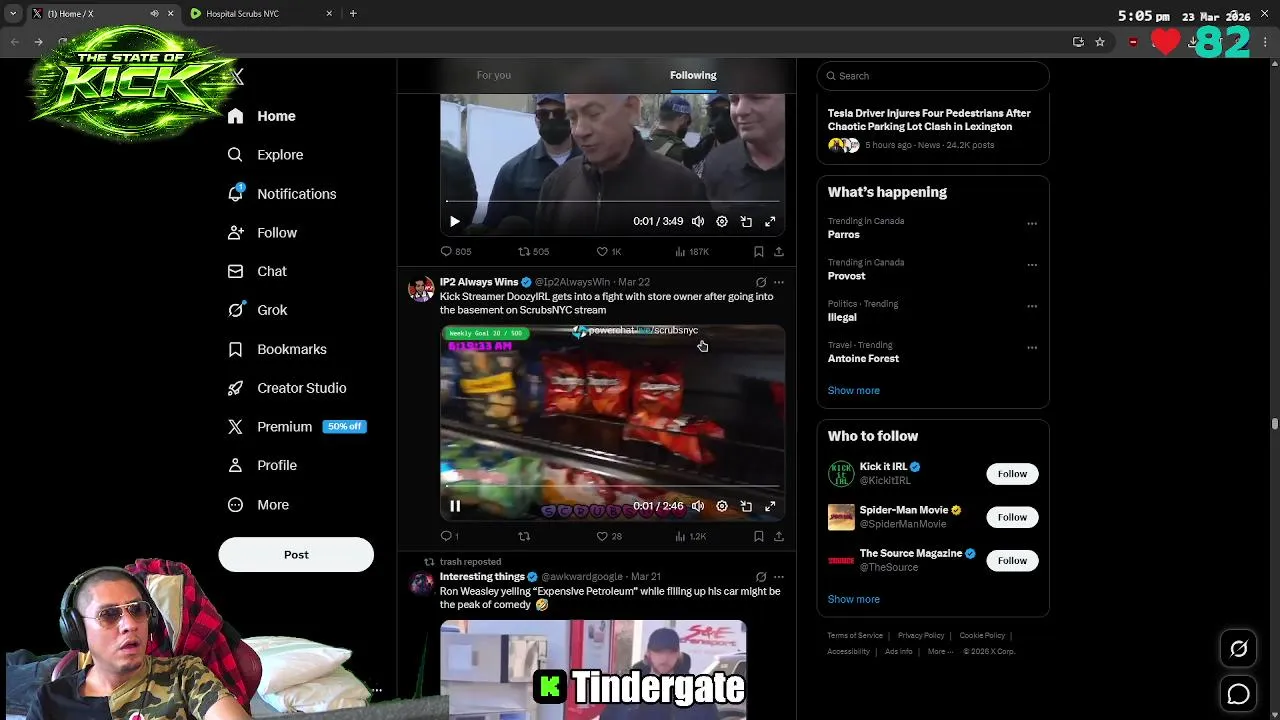Open Interesting things profile name
This screenshot has width=1280, height=720.
tap(482, 577)
